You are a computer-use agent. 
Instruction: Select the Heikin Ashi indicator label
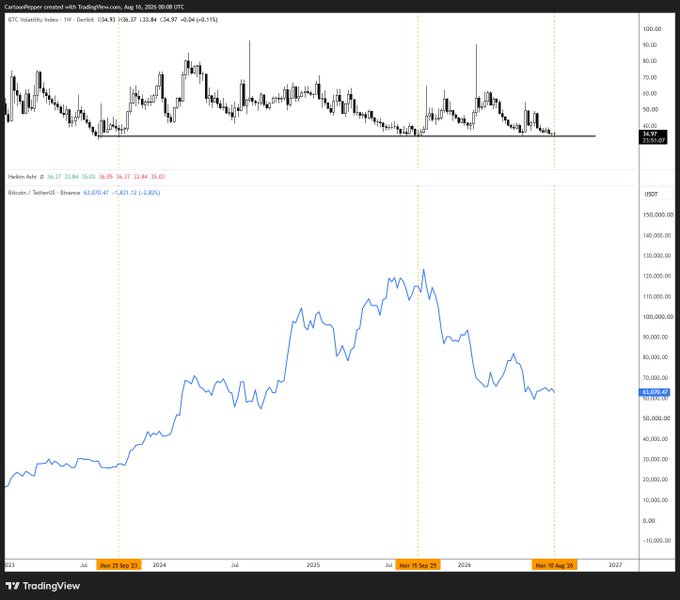tap(22, 177)
